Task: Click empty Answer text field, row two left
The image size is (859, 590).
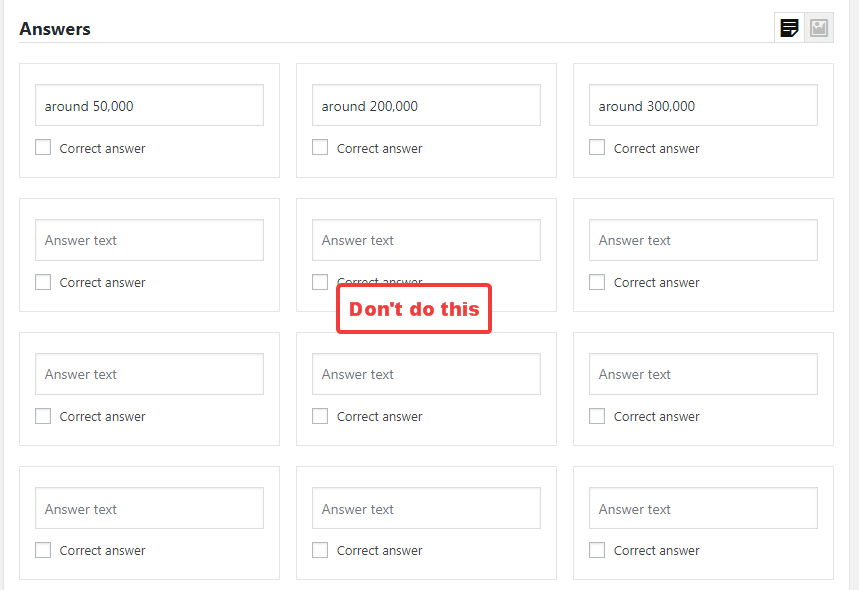Action: (x=149, y=240)
